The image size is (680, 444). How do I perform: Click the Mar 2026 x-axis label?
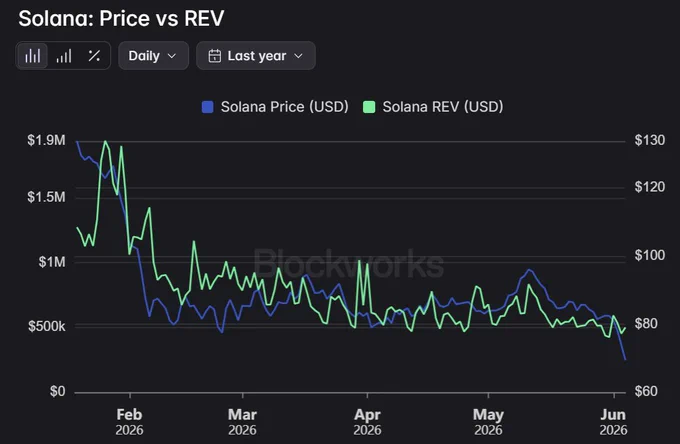point(242,422)
